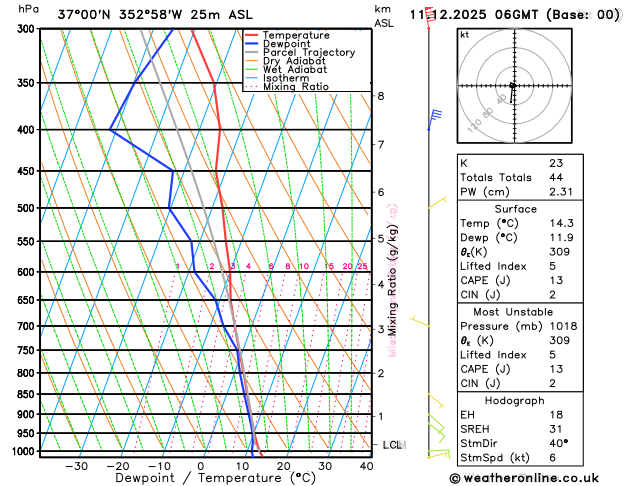Click the 700 hPa pressure label
The width and height of the screenshot is (629, 486).
click(x=28, y=326)
